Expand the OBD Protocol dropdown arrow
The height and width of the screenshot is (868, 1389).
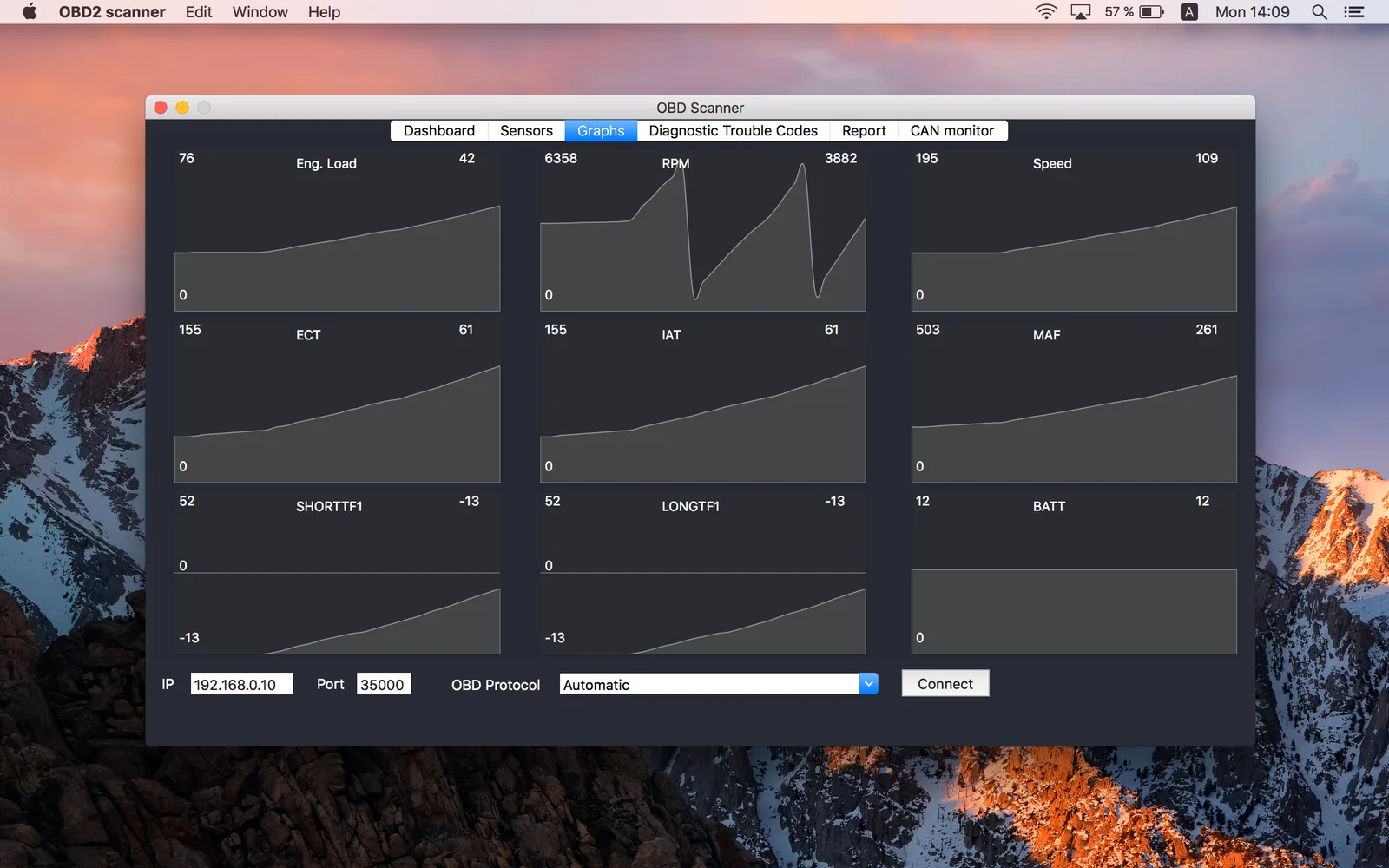(869, 684)
